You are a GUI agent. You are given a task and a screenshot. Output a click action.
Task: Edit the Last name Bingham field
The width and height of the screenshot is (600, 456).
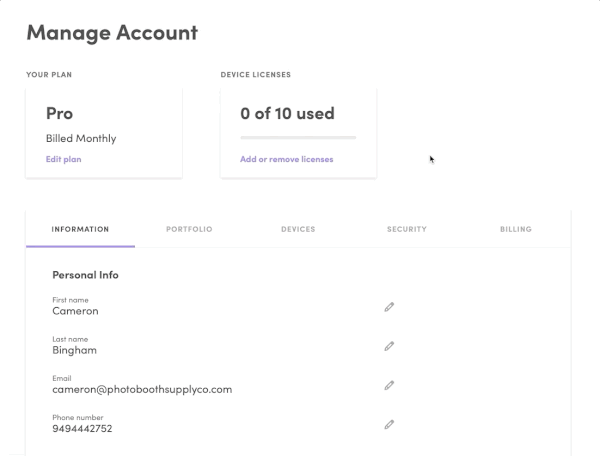(389, 346)
